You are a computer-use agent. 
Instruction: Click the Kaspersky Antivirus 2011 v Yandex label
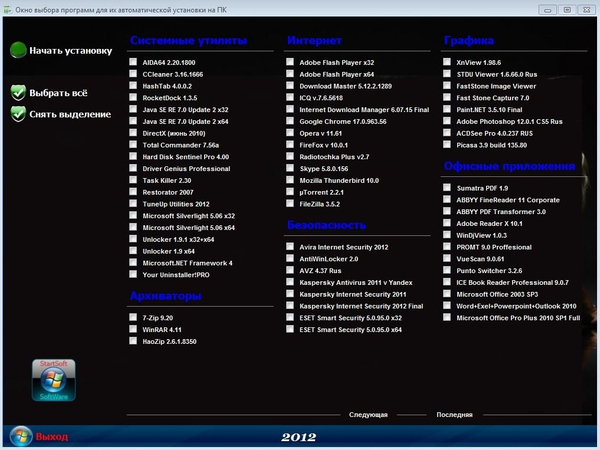pyautogui.click(x=356, y=282)
